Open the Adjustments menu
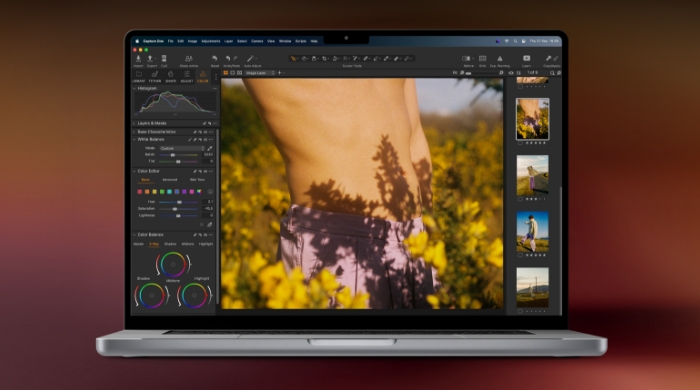This screenshot has width=700, height=390. 211,41
